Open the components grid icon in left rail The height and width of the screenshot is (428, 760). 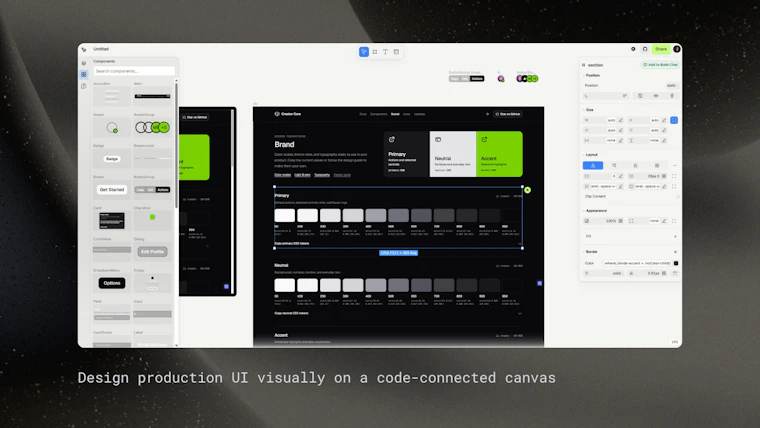(x=84, y=75)
